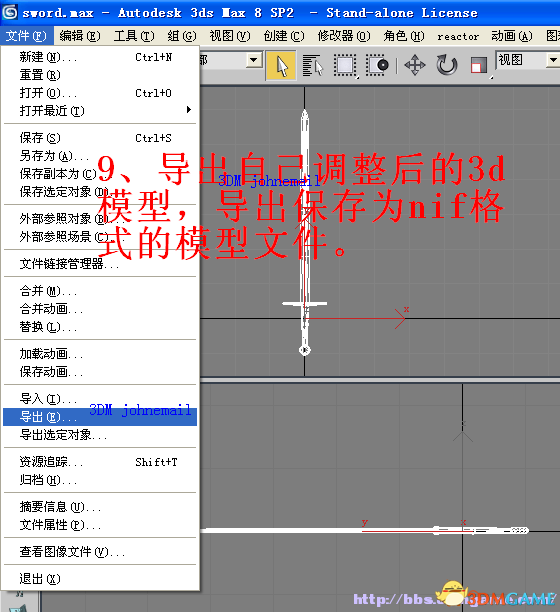Activate the Select and Move tool
Image resolution: width=560 pixels, height=612 pixels.
[414, 66]
